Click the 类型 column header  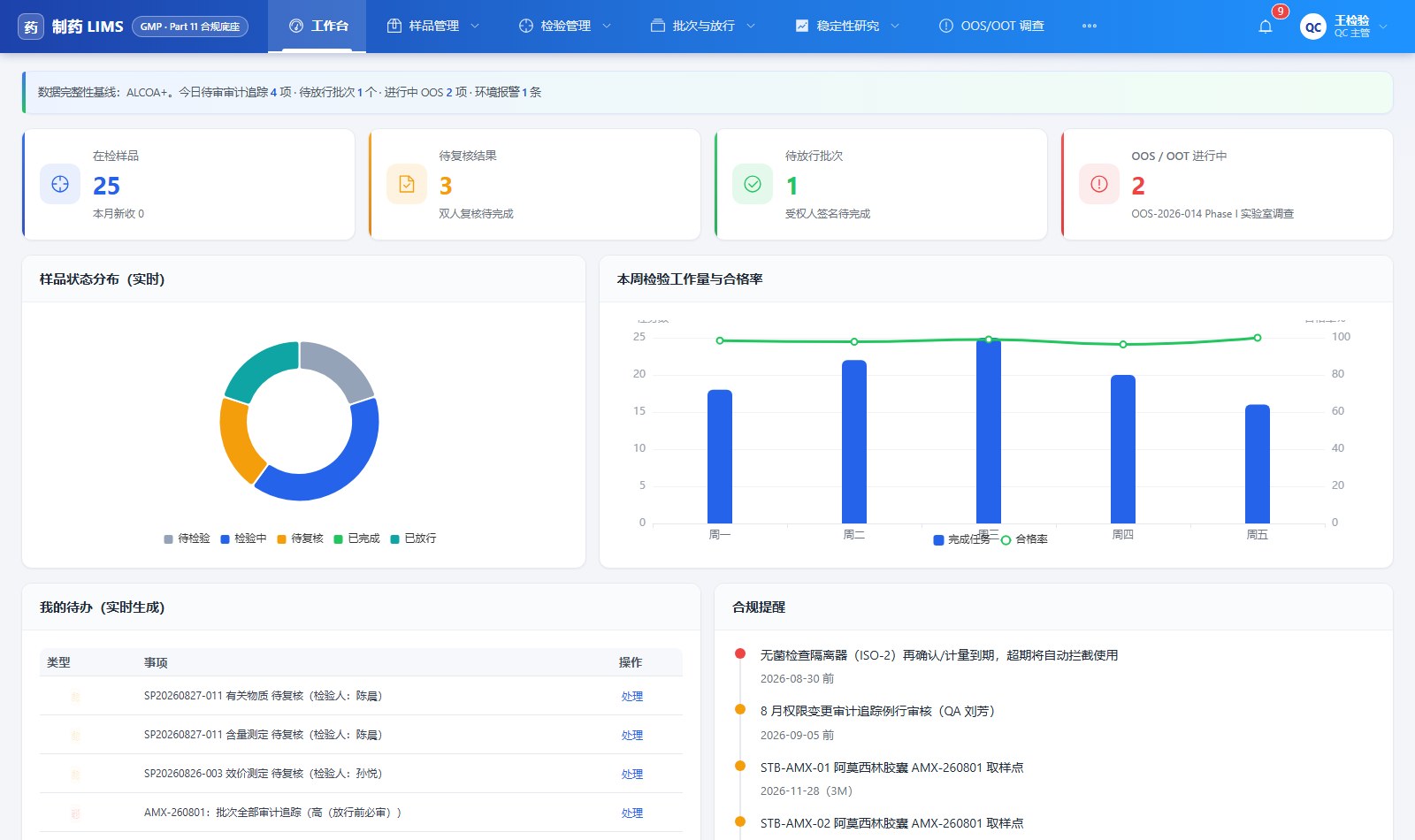click(x=58, y=662)
